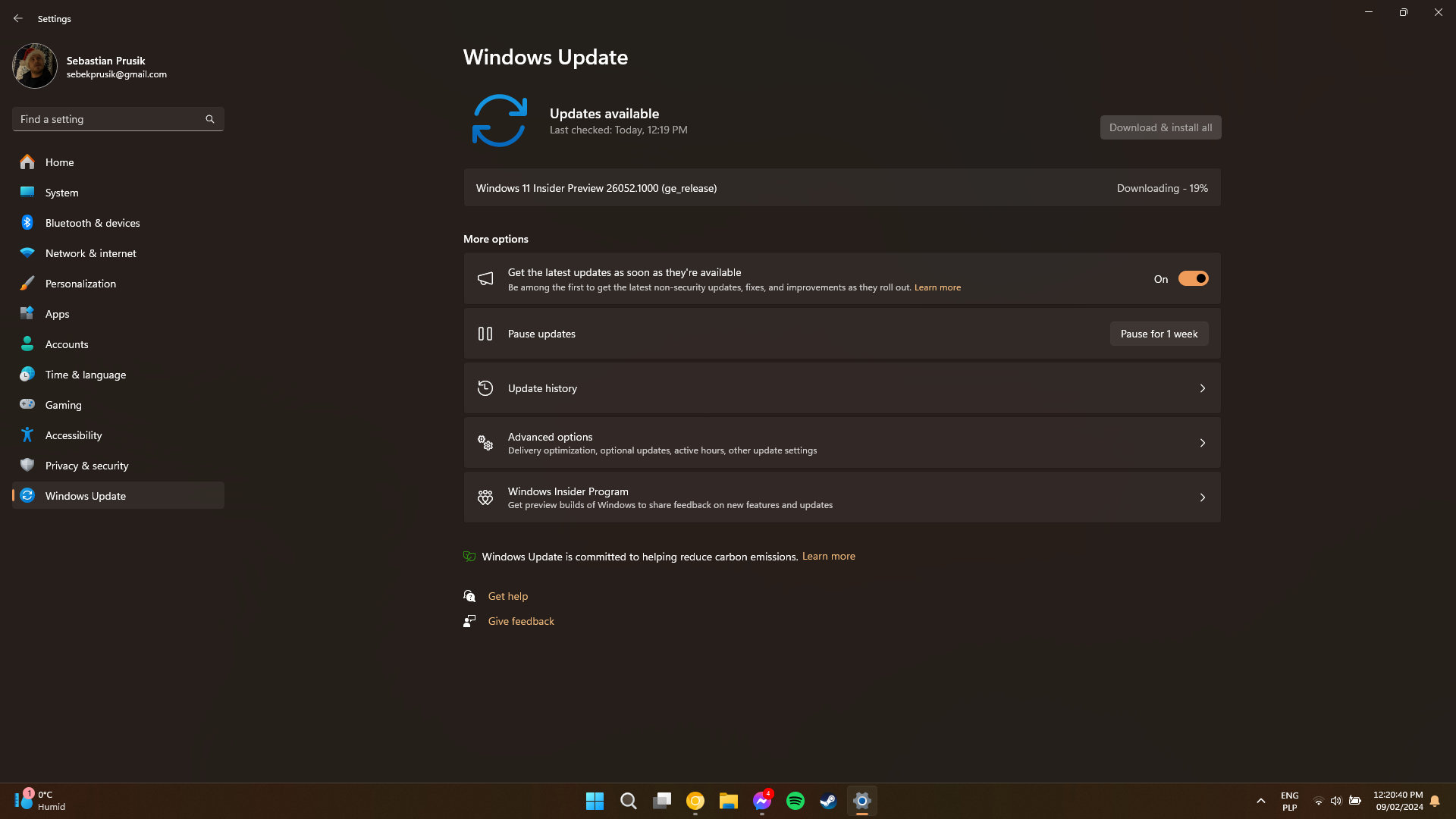Open Bluetooth & devices settings via its sidebar icon

coord(27,222)
